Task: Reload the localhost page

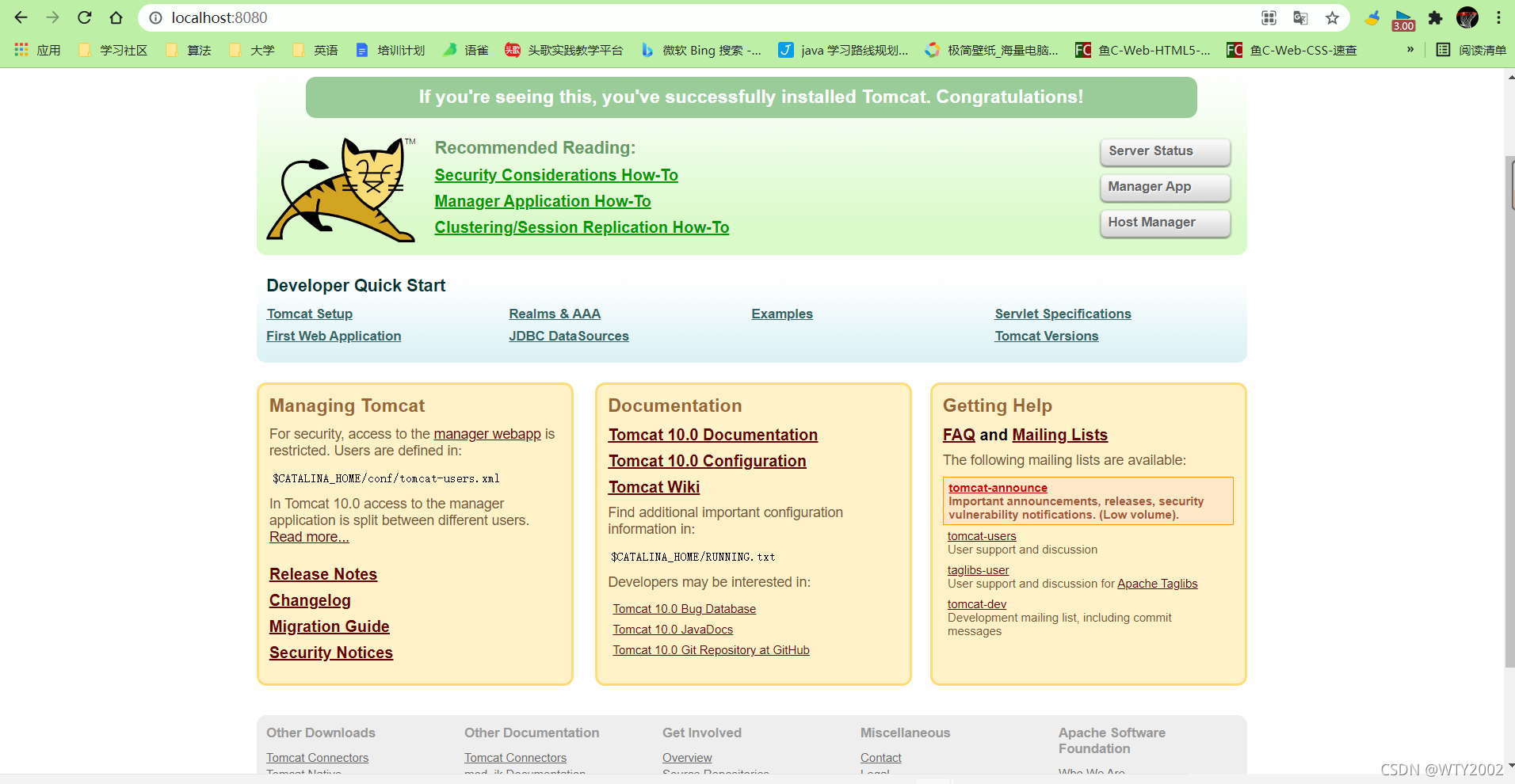Action: click(85, 17)
